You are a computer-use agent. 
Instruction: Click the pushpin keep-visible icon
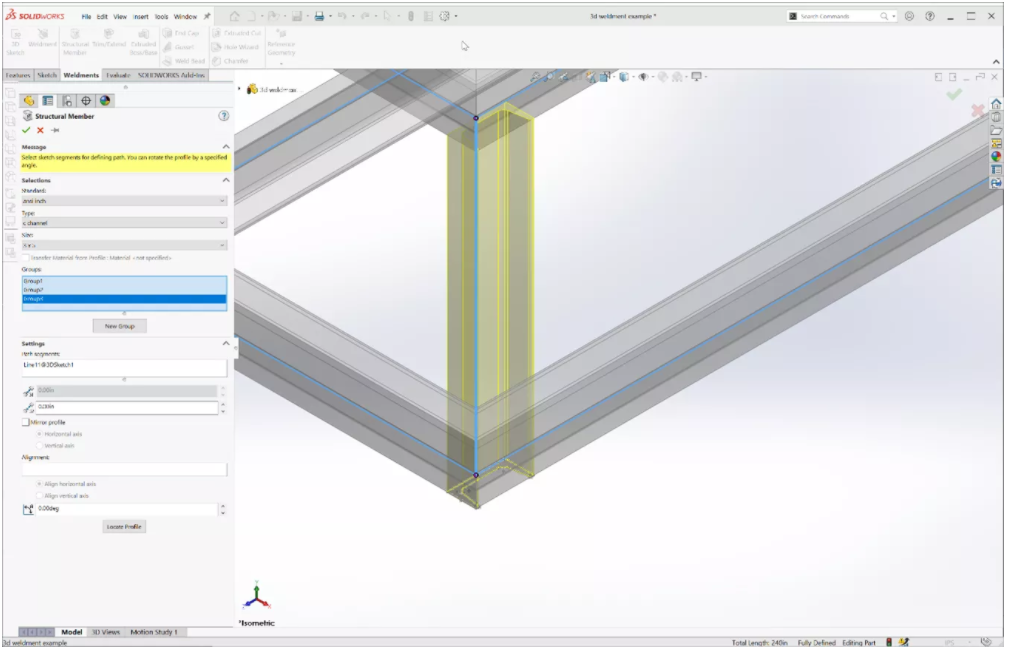point(55,130)
